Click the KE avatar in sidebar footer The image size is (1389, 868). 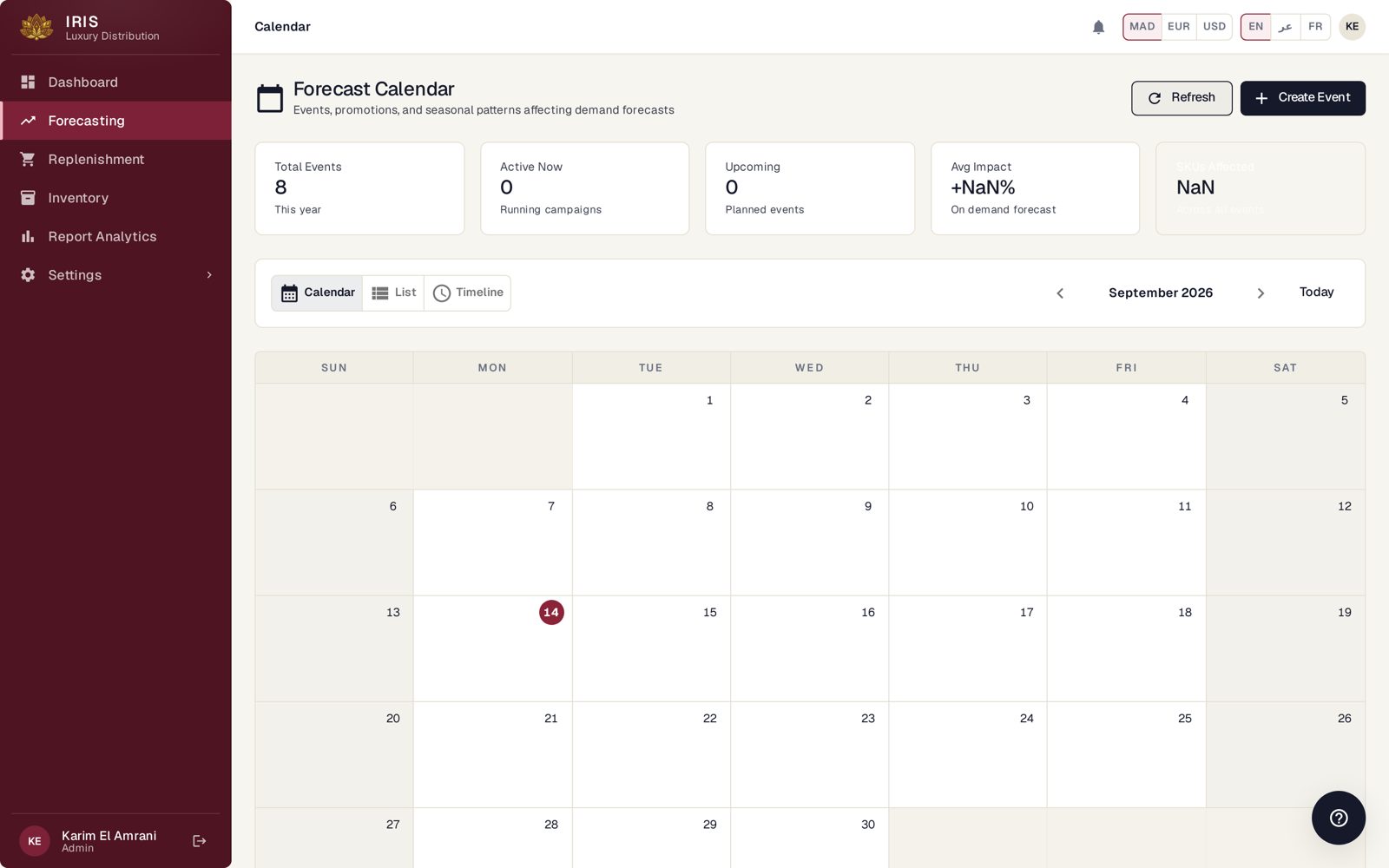point(35,841)
